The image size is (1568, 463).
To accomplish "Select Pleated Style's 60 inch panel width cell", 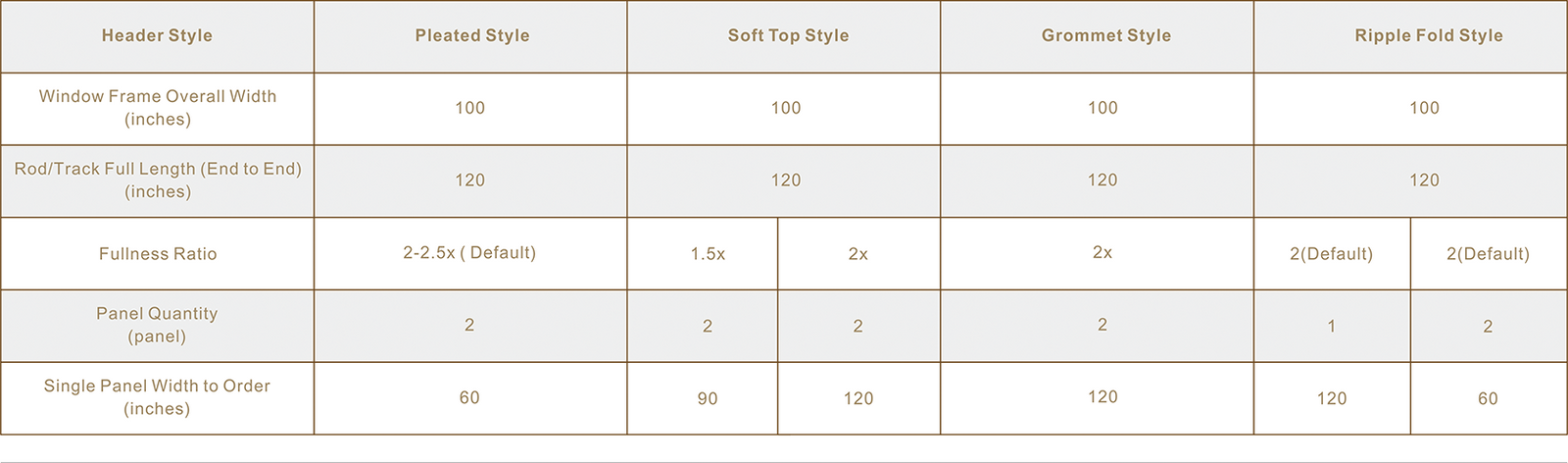I will [469, 397].
